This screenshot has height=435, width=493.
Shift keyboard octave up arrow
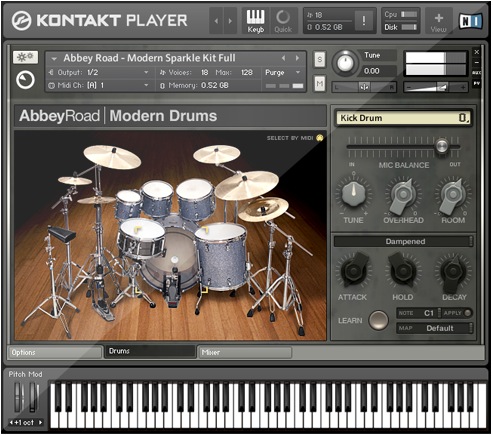coord(41,423)
